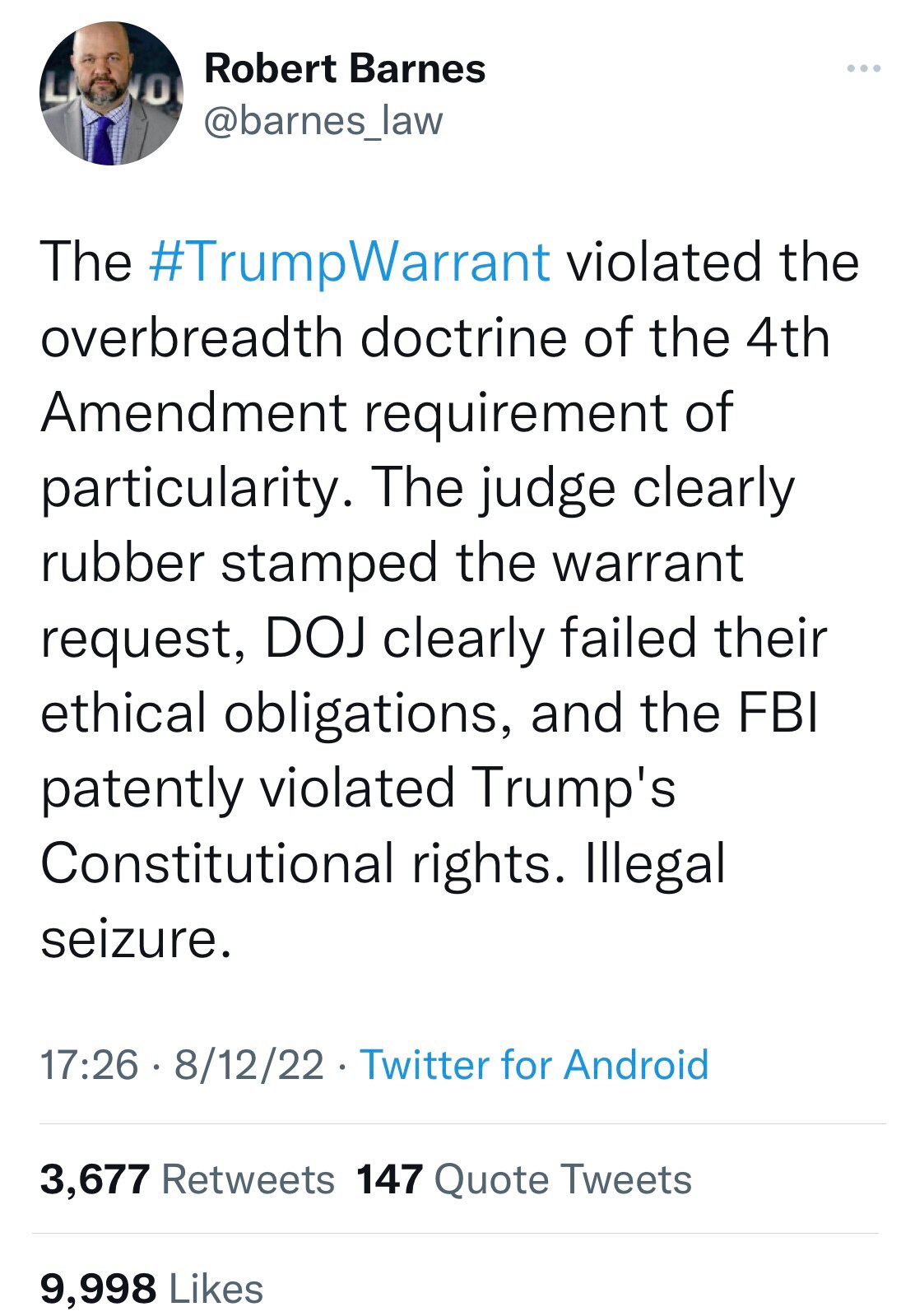Open the #TrumpWarrant hashtag
This screenshot has width=901, height=1316.
tap(350, 263)
